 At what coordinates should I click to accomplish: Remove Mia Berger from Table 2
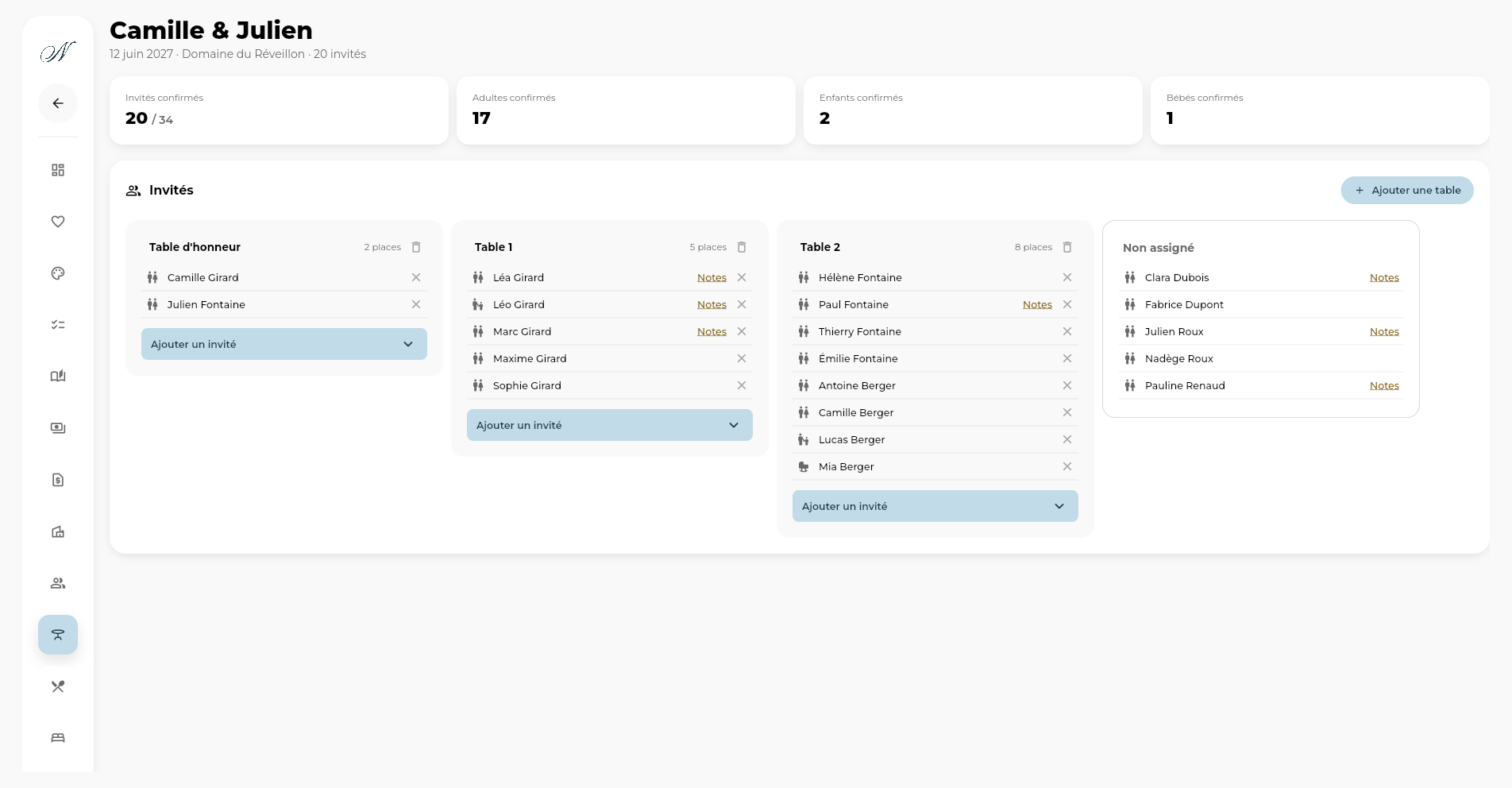1067,466
